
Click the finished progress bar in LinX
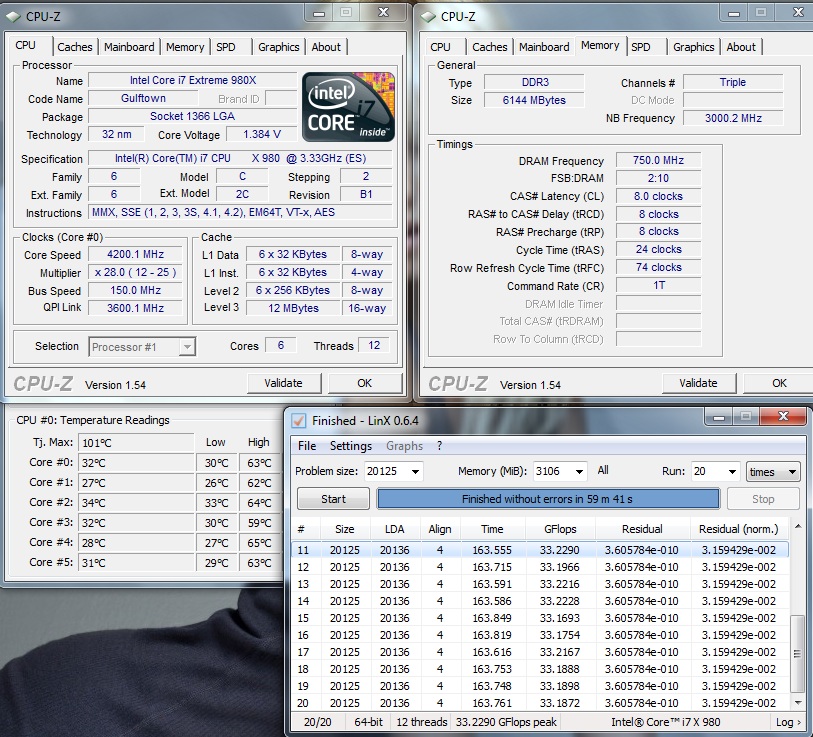(548, 499)
